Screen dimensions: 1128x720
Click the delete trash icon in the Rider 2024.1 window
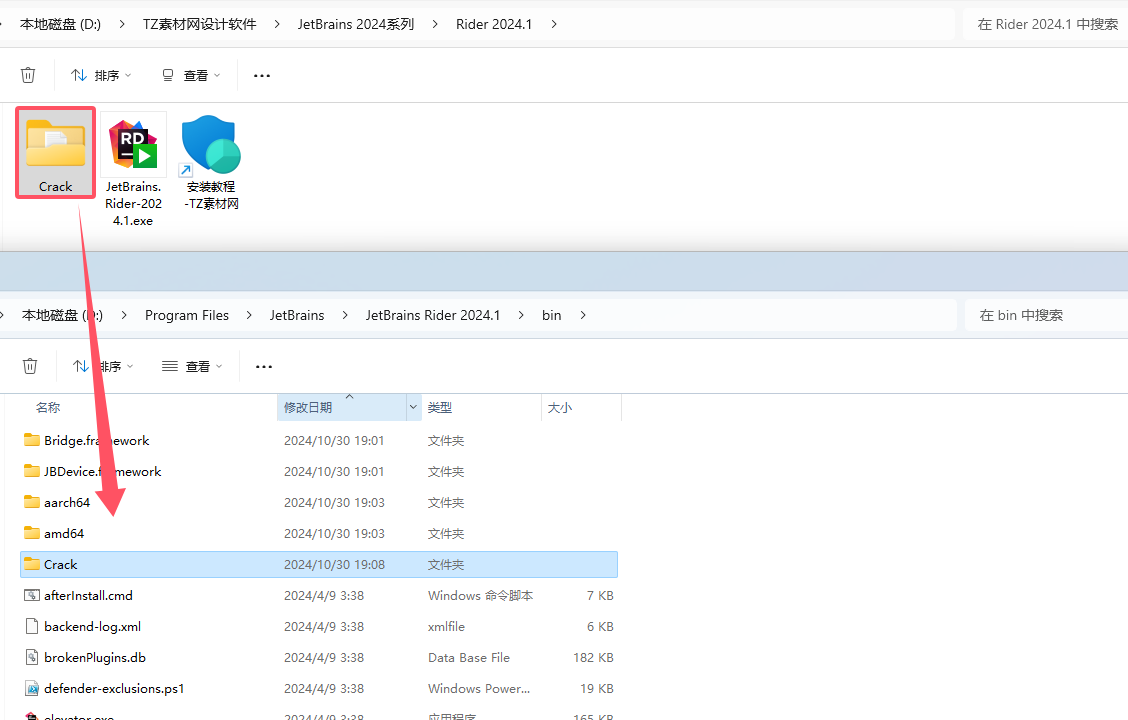tap(28, 75)
